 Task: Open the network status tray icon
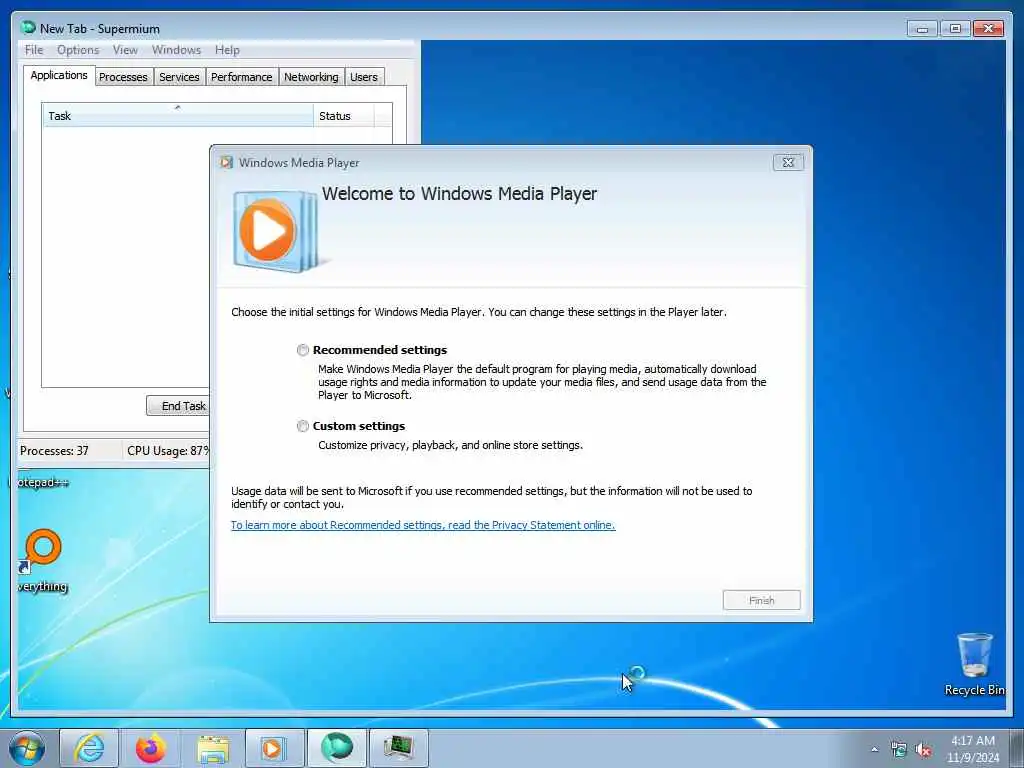click(x=899, y=750)
